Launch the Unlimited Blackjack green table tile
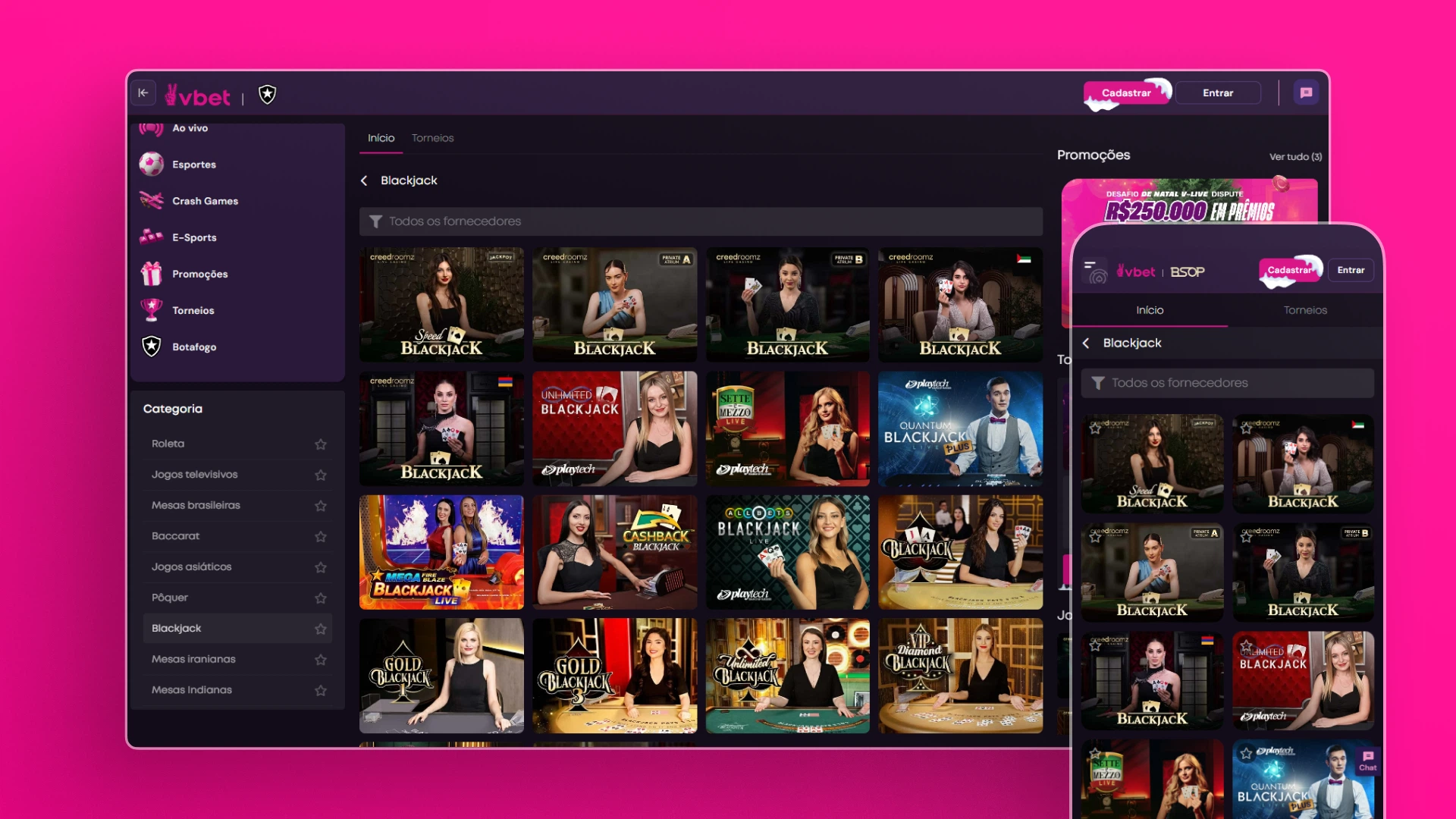 787,676
